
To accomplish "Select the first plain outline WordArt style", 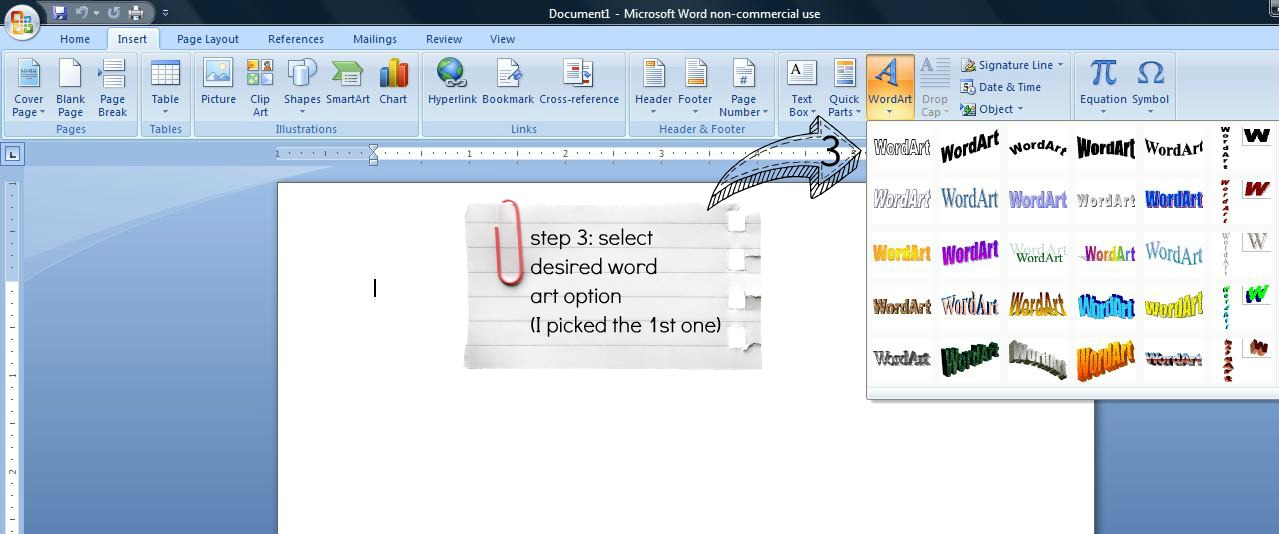I will point(901,148).
